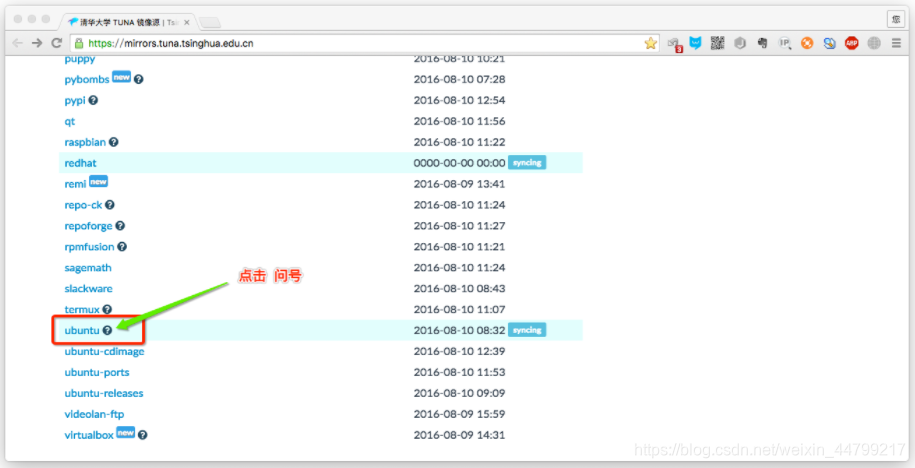Go forward with the forward arrow

pyautogui.click(x=37, y=43)
